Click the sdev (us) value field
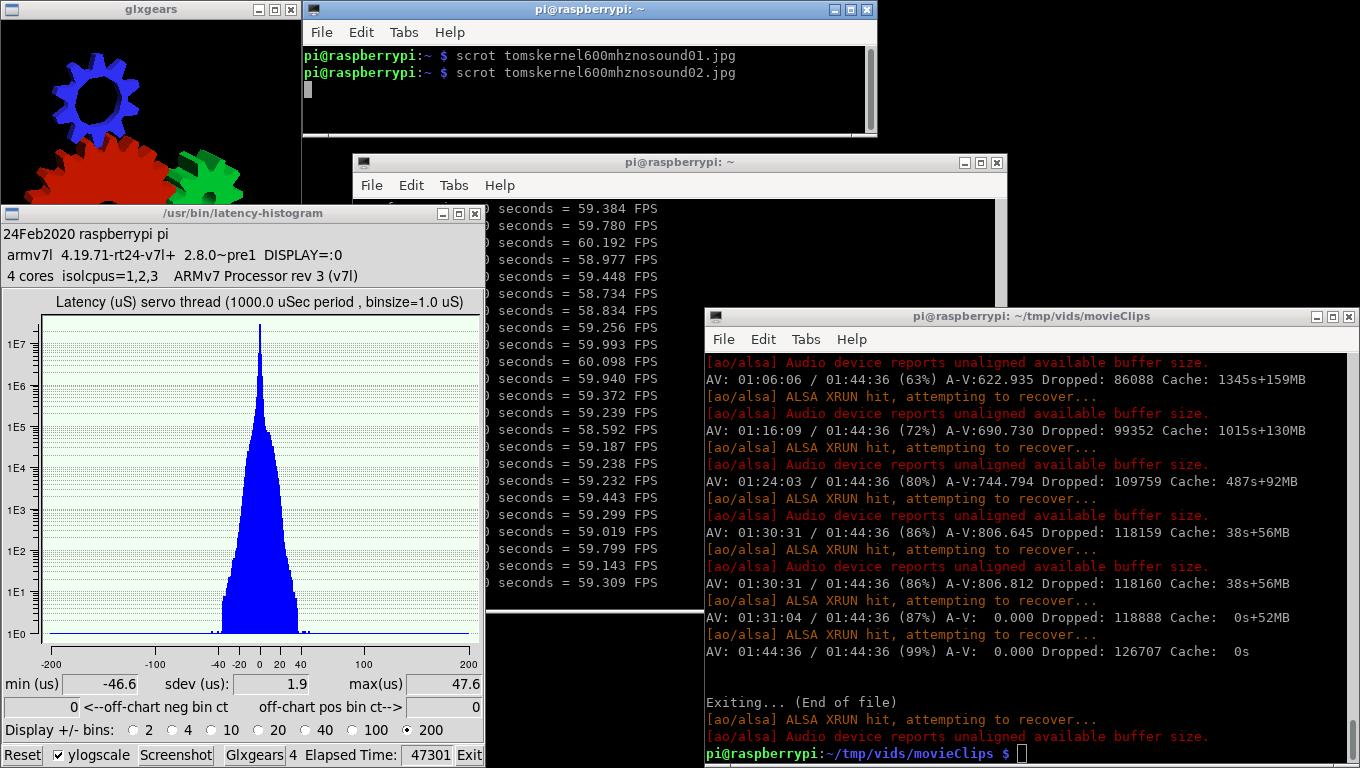 tap(271, 685)
